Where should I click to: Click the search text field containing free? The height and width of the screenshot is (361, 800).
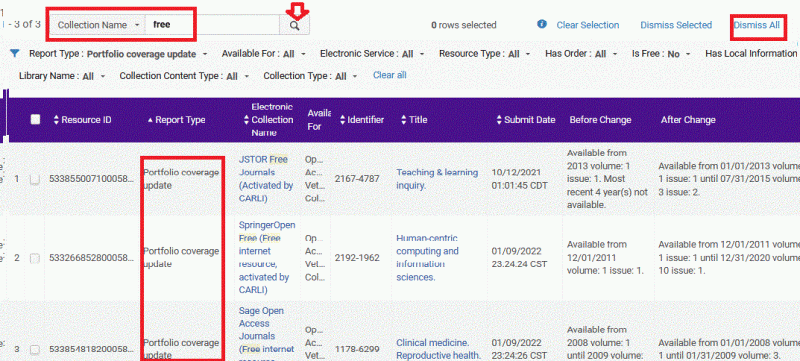(212, 24)
